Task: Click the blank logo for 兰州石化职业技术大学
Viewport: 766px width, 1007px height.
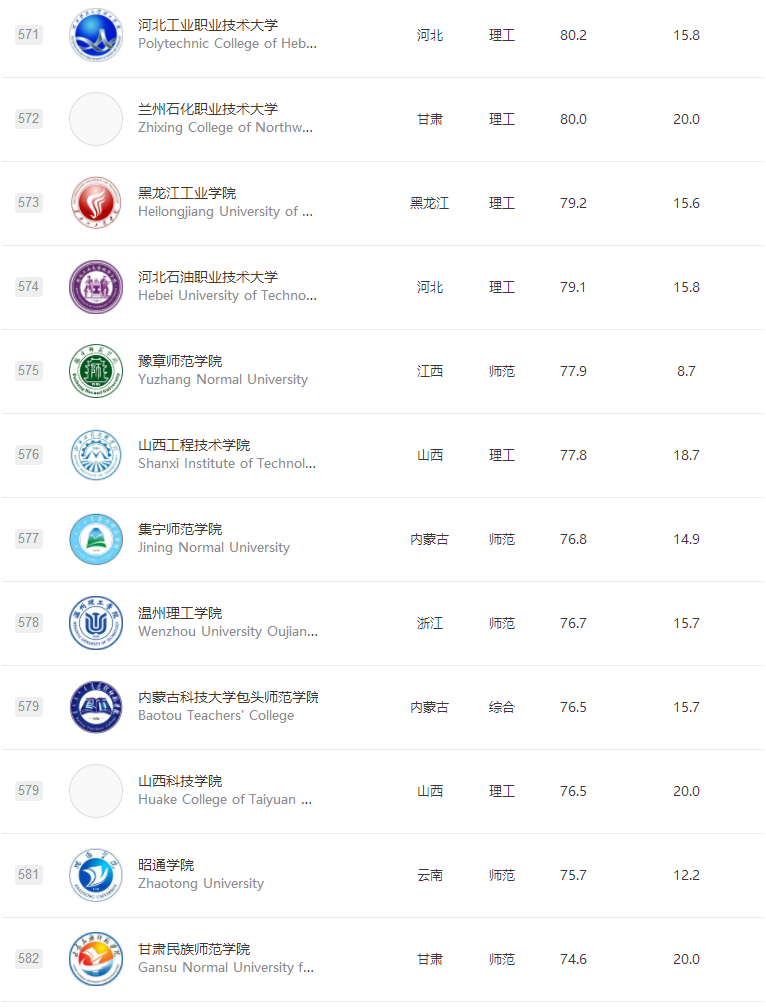Action: coord(96,119)
